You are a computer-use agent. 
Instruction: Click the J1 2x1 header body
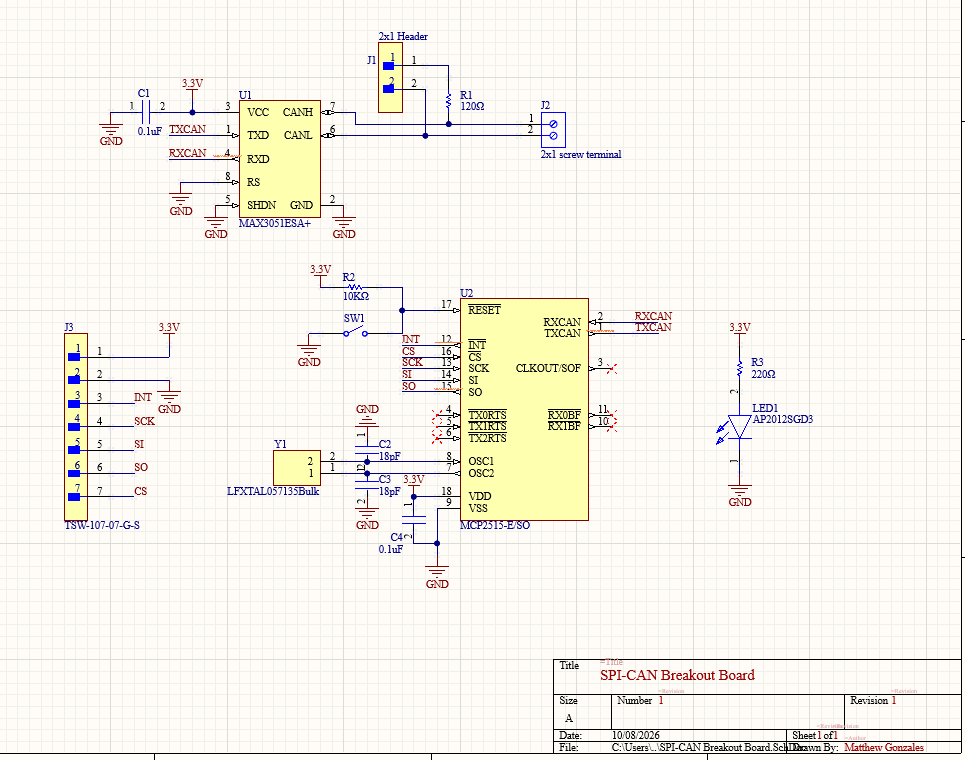[x=390, y=78]
